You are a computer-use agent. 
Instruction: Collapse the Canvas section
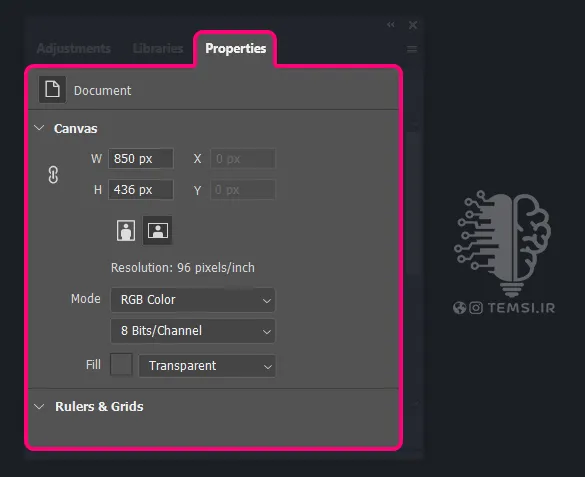(39, 128)
